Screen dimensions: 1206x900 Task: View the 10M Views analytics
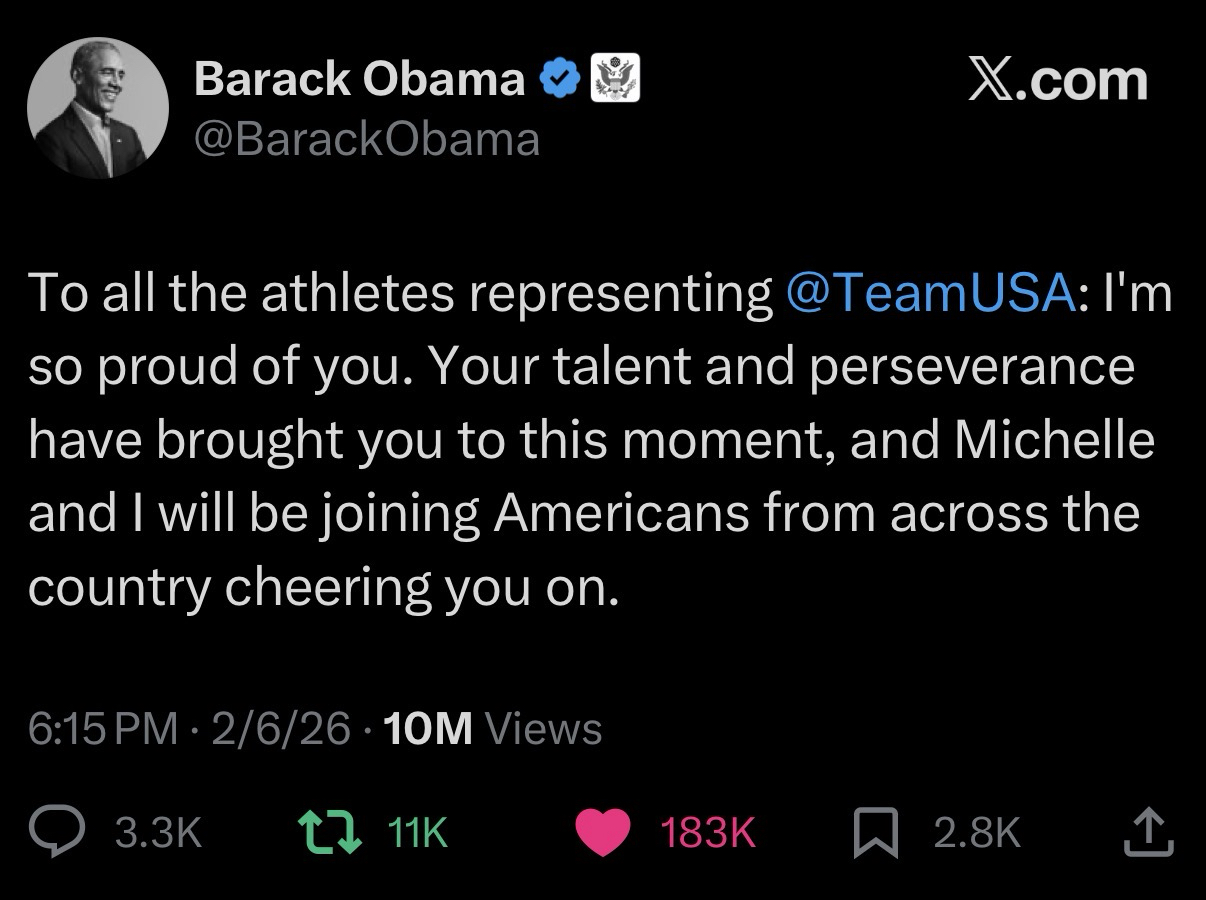pyautogui.click(x=492, y=729)
